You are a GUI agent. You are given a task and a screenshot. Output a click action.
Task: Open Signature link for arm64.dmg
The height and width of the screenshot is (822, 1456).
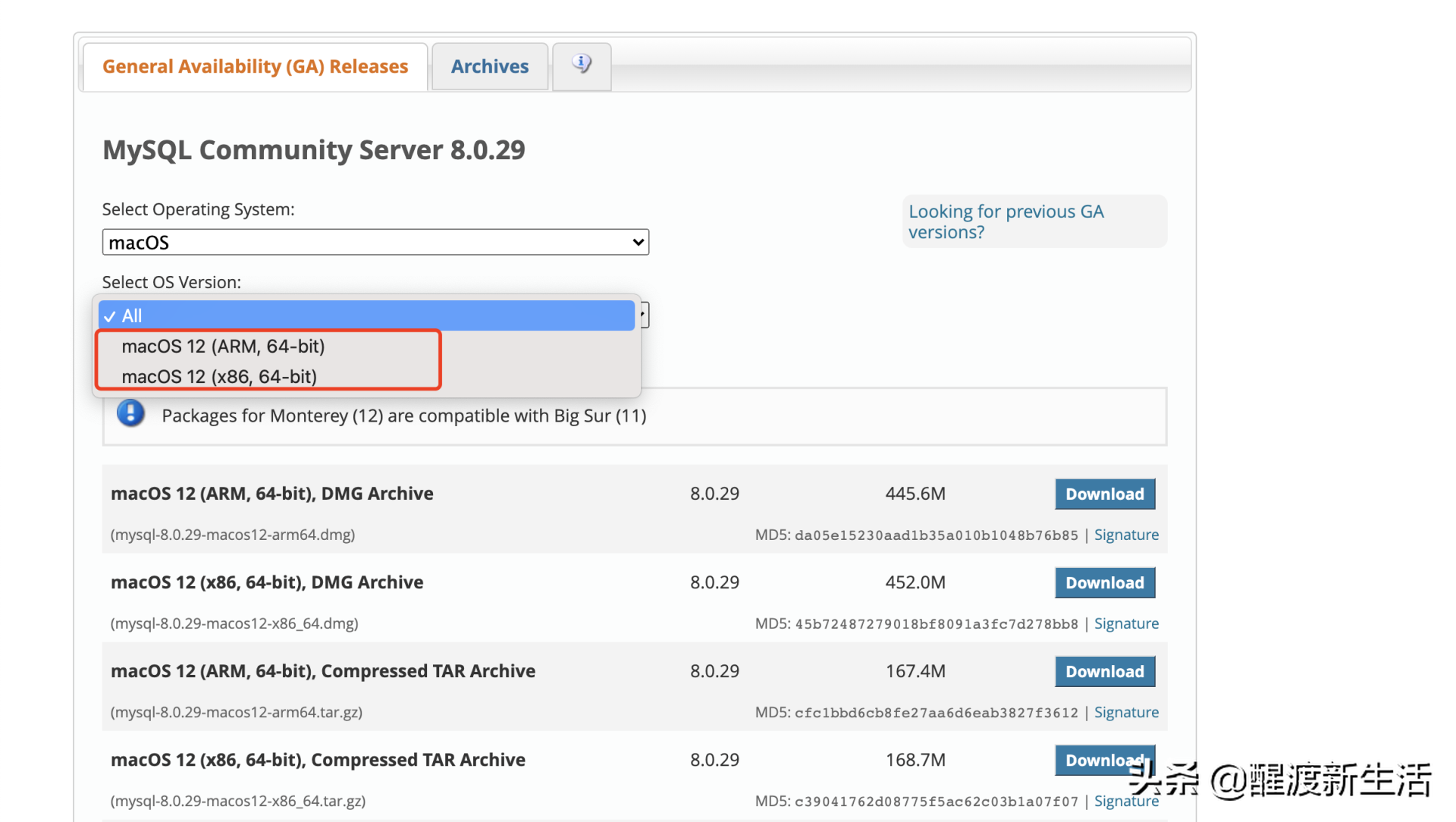[1126, 535]
